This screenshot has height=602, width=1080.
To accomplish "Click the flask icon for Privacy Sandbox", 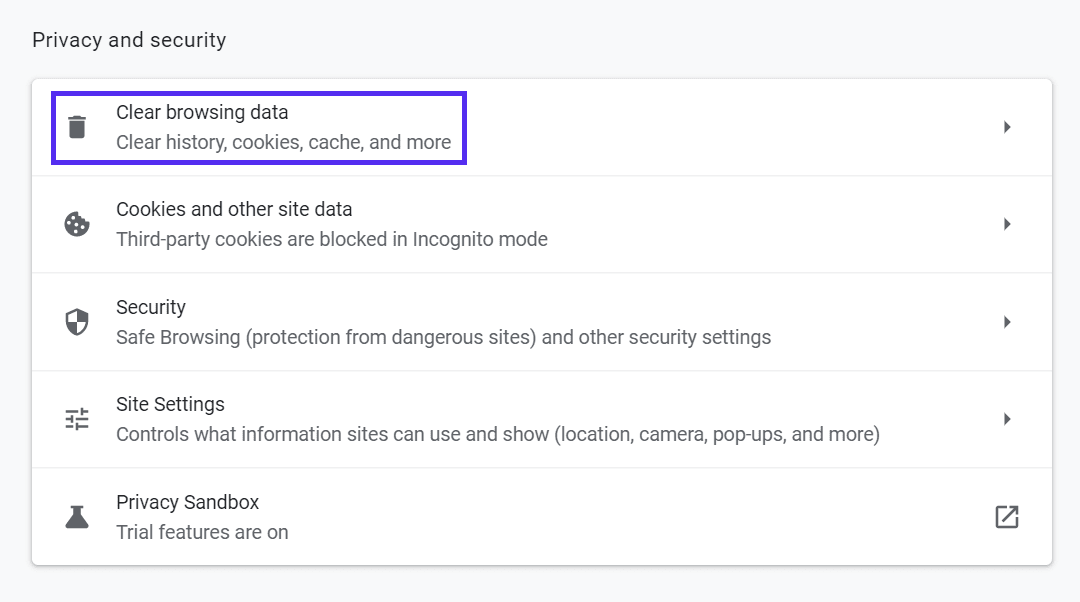I will 77,516.
